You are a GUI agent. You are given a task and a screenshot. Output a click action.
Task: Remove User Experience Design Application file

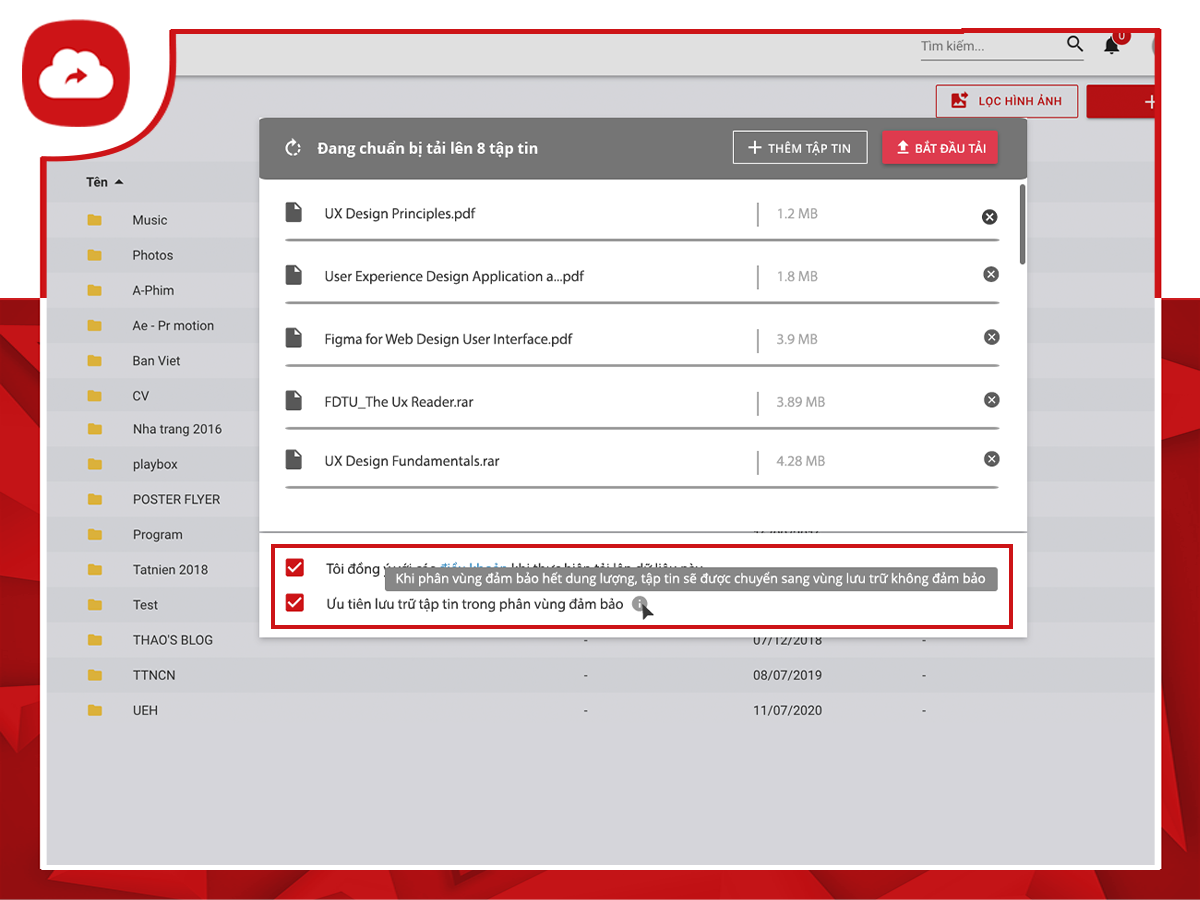pyautogui.click(x=991, y=275)
